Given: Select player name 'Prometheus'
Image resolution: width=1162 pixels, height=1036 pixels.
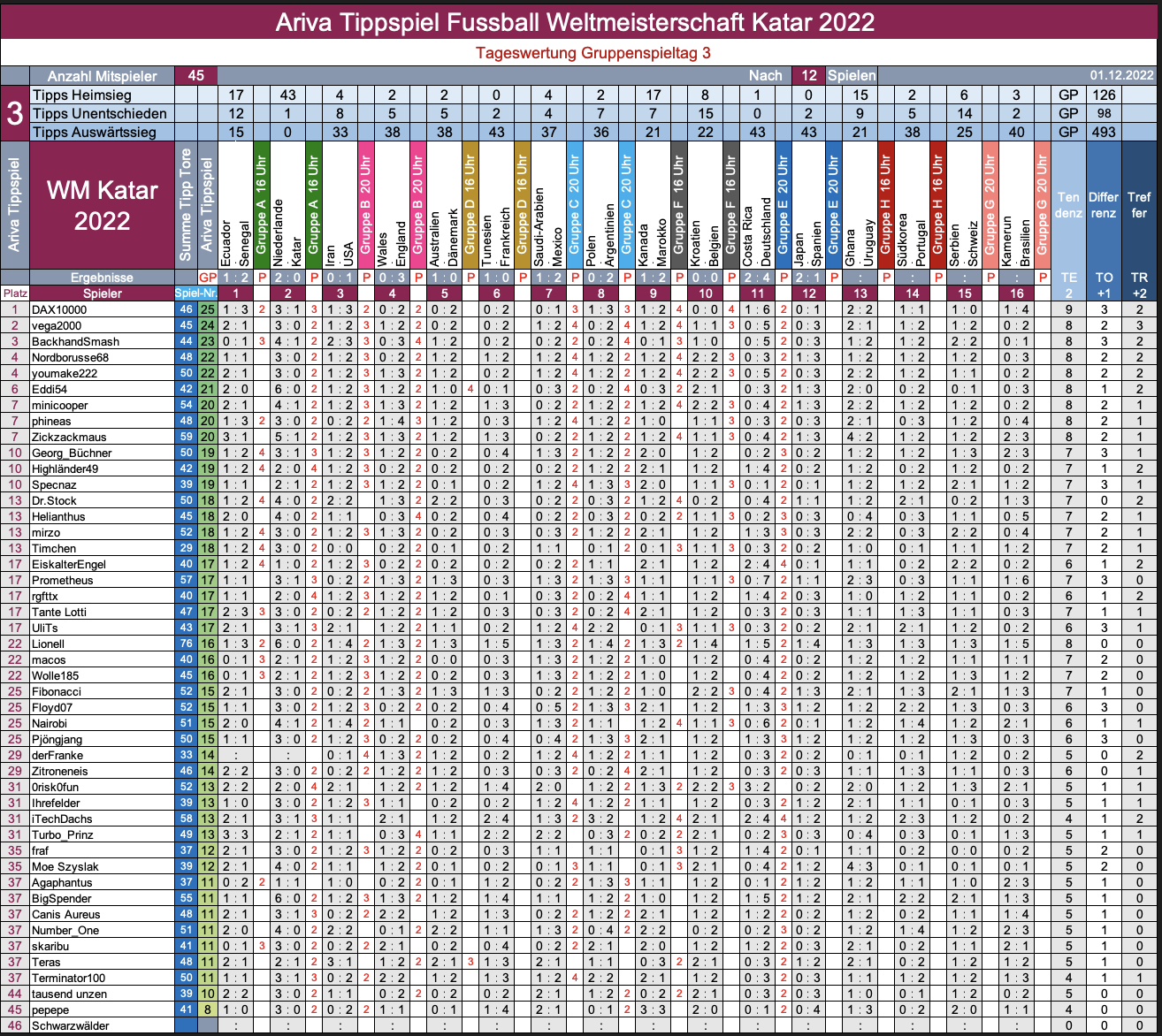Looking at the screenshot, I should (x=62, y=580).
